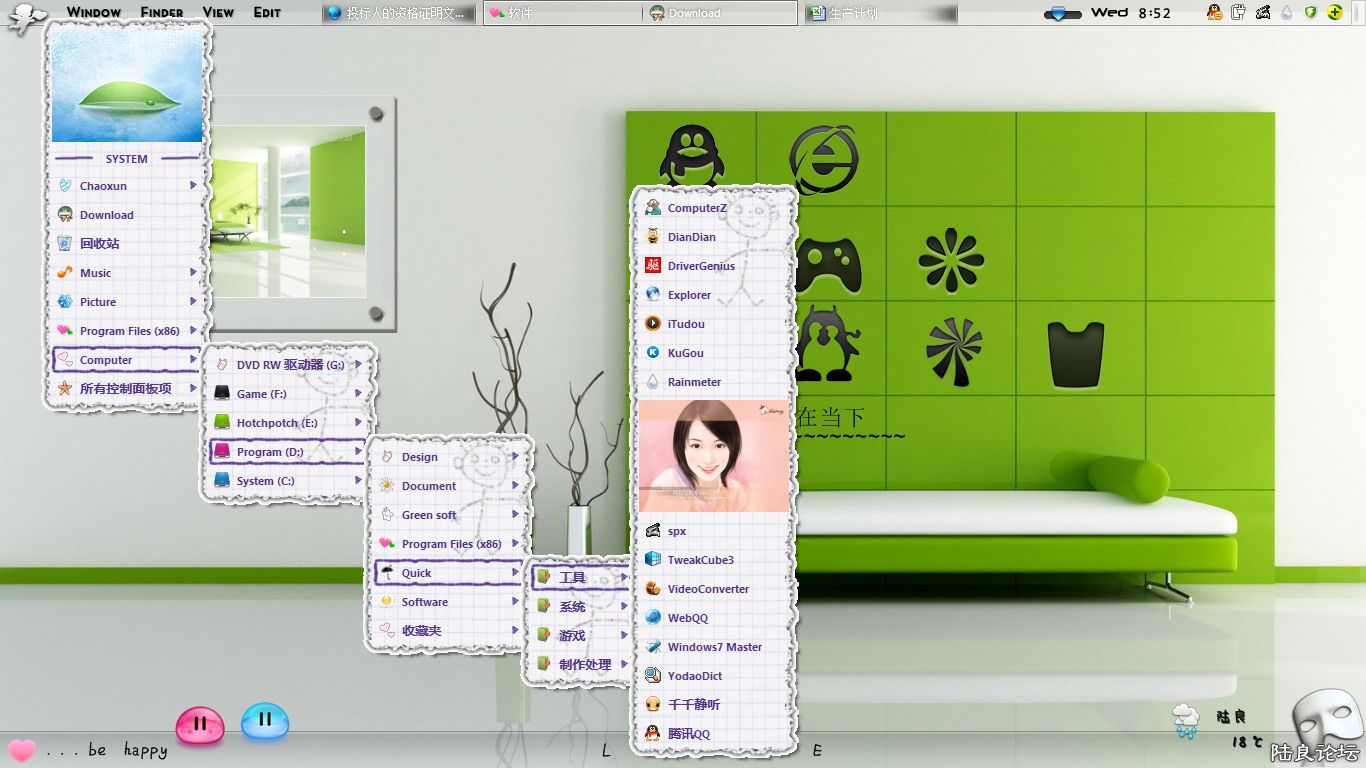
Task: Click the QQ penguin icon on green wall
Action: [692, 155]
